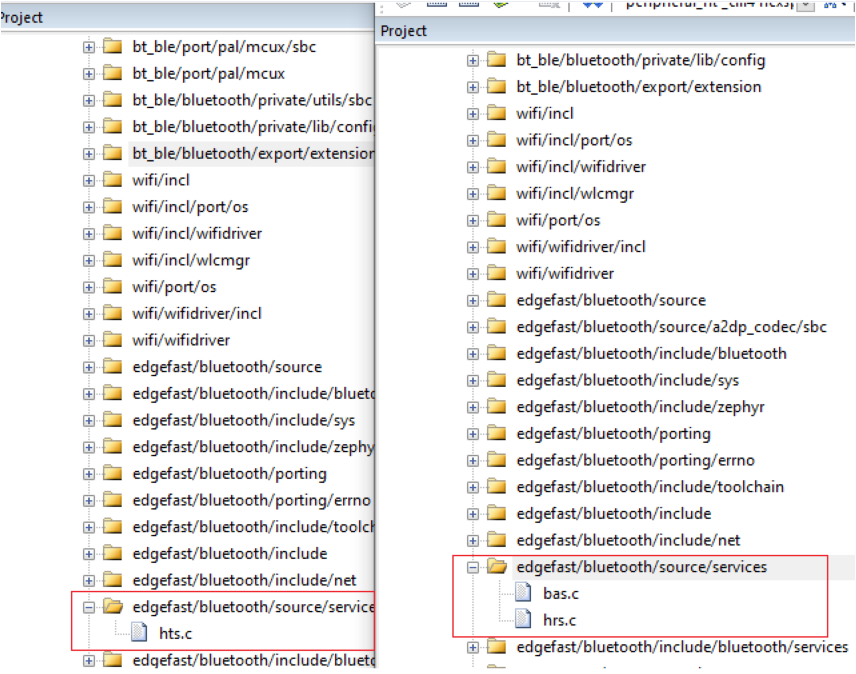Viewport: 856px width, 674px height.
Task: Expand wifi/wifidriver/incl in the right panel
Action: click(473, 247)
